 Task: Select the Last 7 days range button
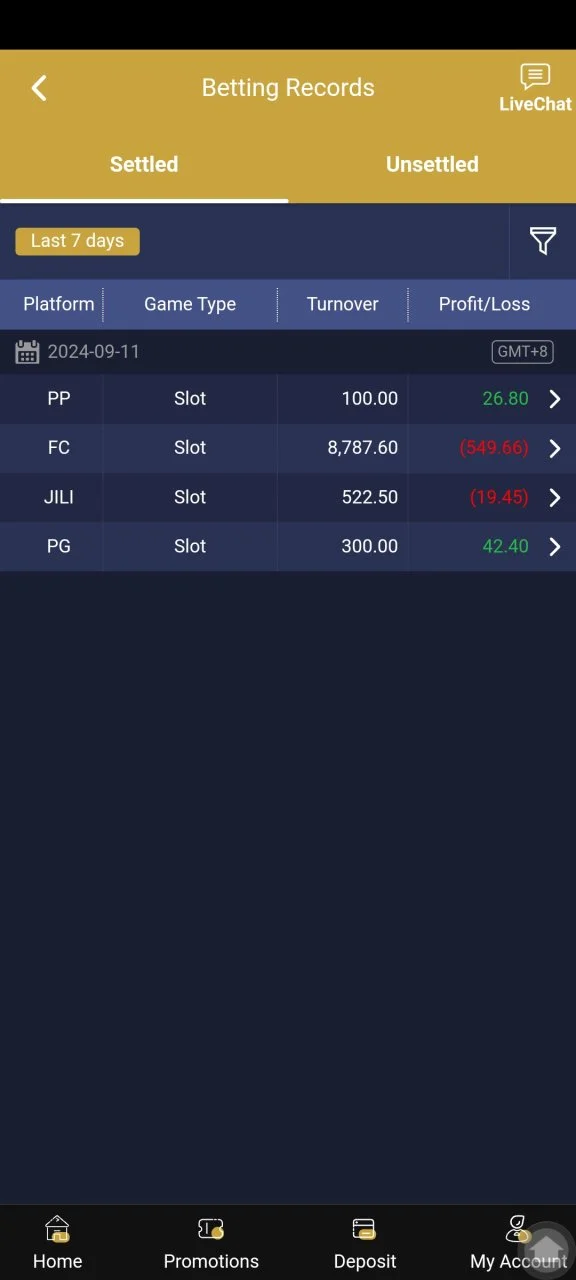[x=77, y=241]
